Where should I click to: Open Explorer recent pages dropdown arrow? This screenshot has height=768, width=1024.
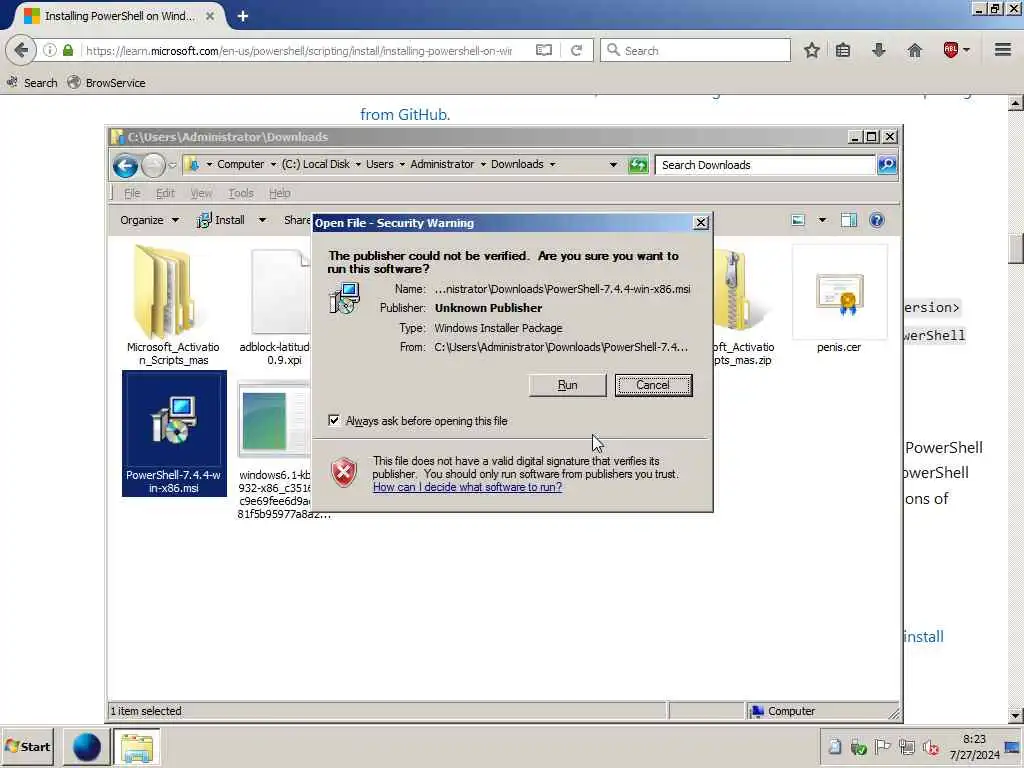coord(172,165)
